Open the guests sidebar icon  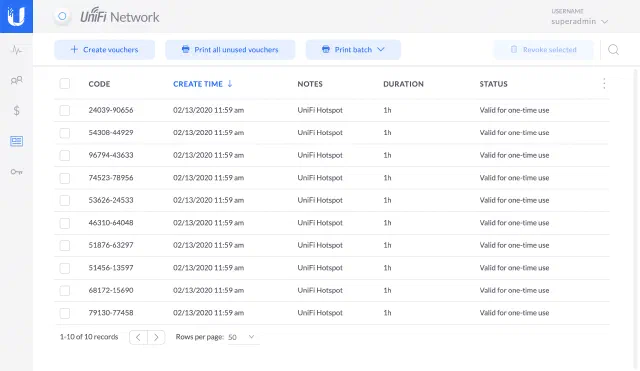click(x=16, y=80)
